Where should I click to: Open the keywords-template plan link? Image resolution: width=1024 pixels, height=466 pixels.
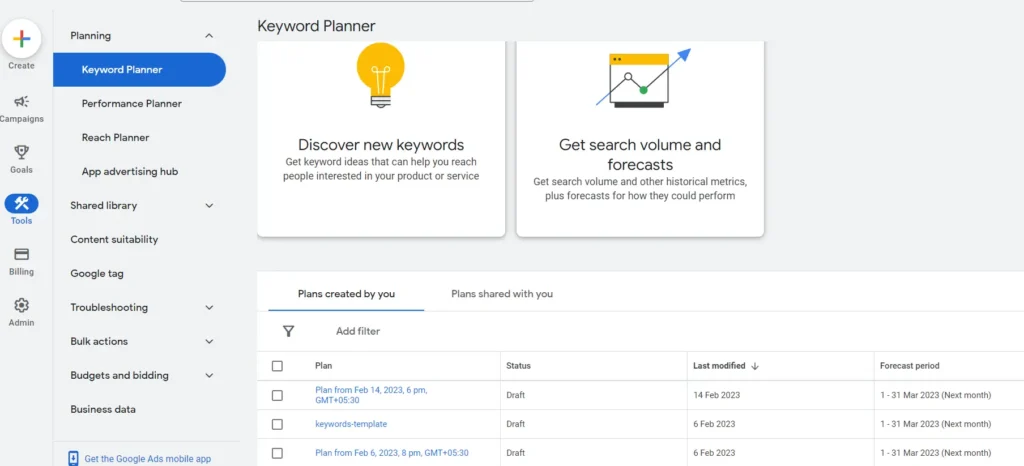(351, 424)
